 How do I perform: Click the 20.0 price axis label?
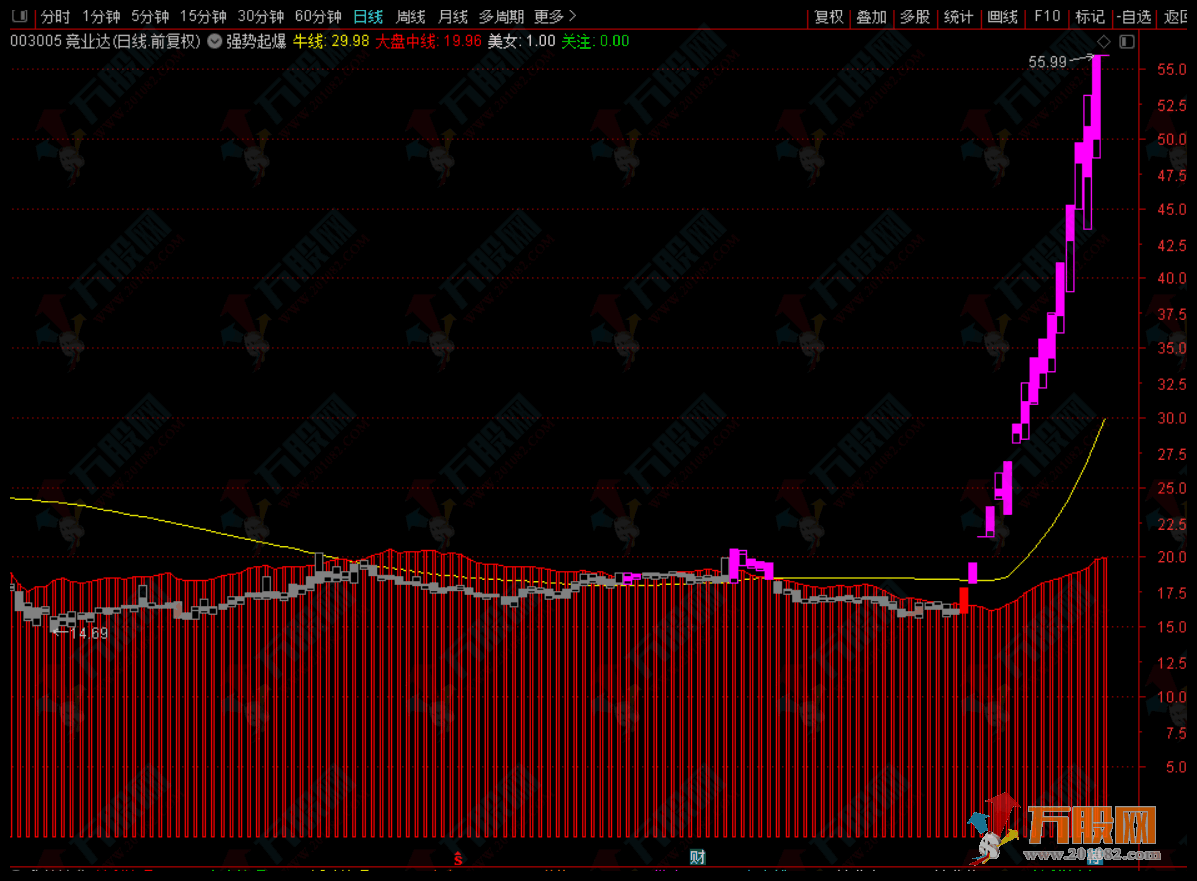(x=1171, y=557)
